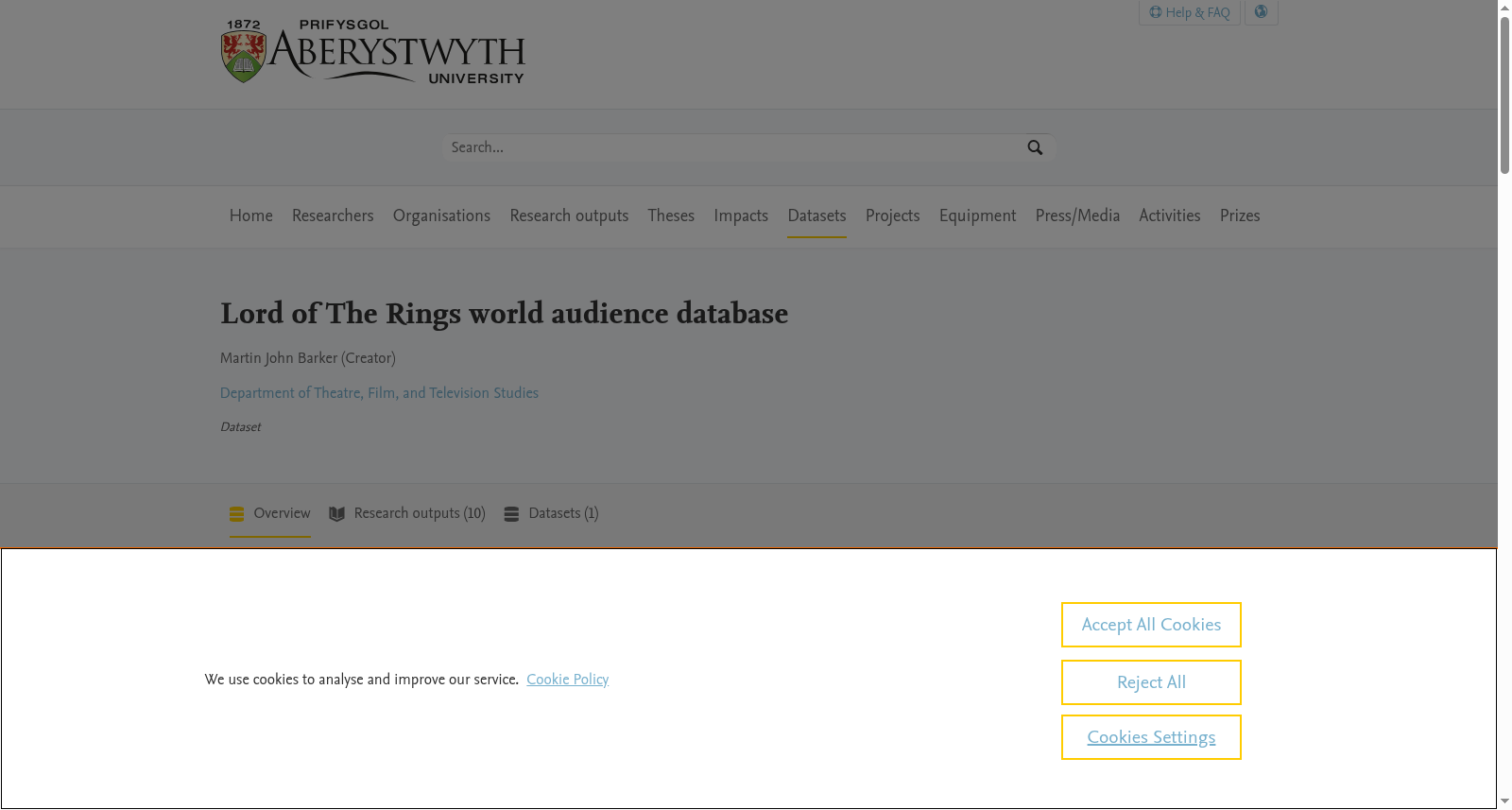The image size is (1512, 810).
Task: Click Reject All button
Action: click(1151, 682)
